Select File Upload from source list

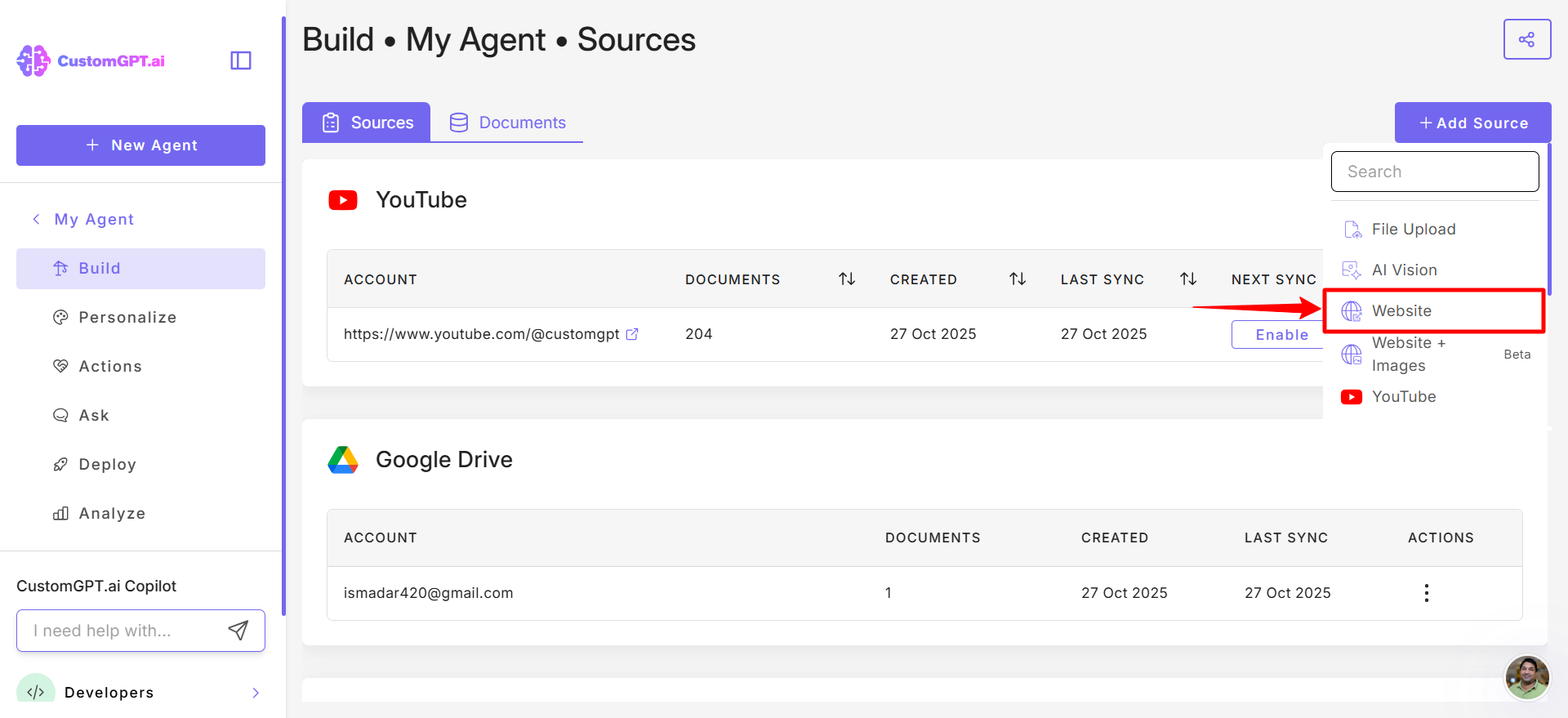[x=1435, y=230]
